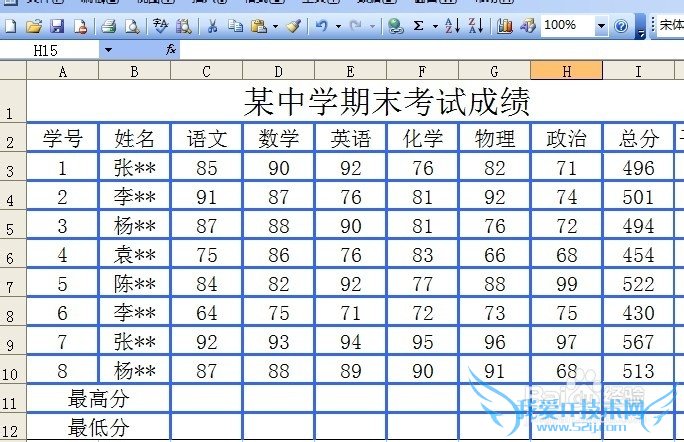Screen dimensions: 684x442
Task: Click the Name Box showing H15
Action: (50, 50)
